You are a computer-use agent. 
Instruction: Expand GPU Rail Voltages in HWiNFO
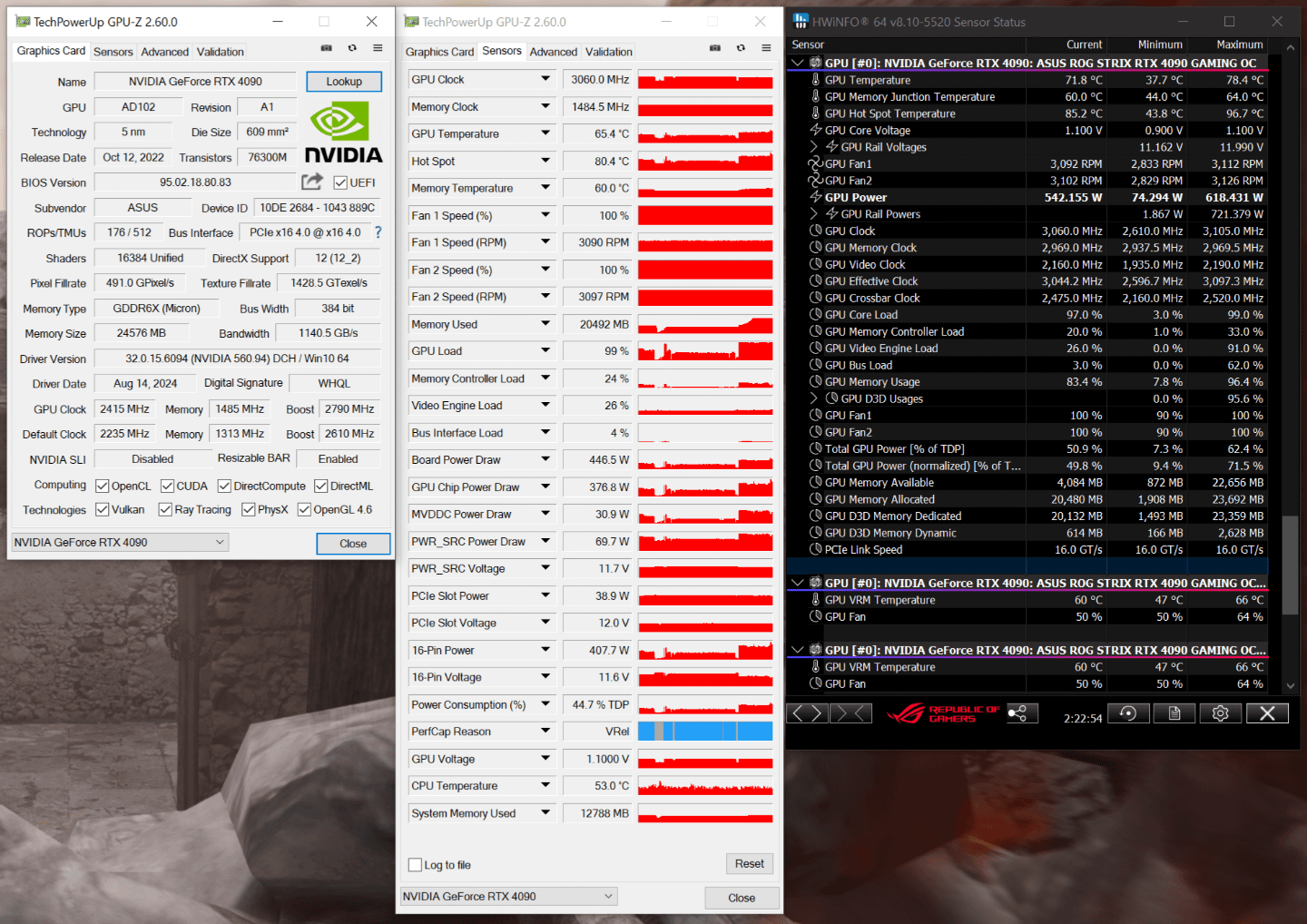814,147
